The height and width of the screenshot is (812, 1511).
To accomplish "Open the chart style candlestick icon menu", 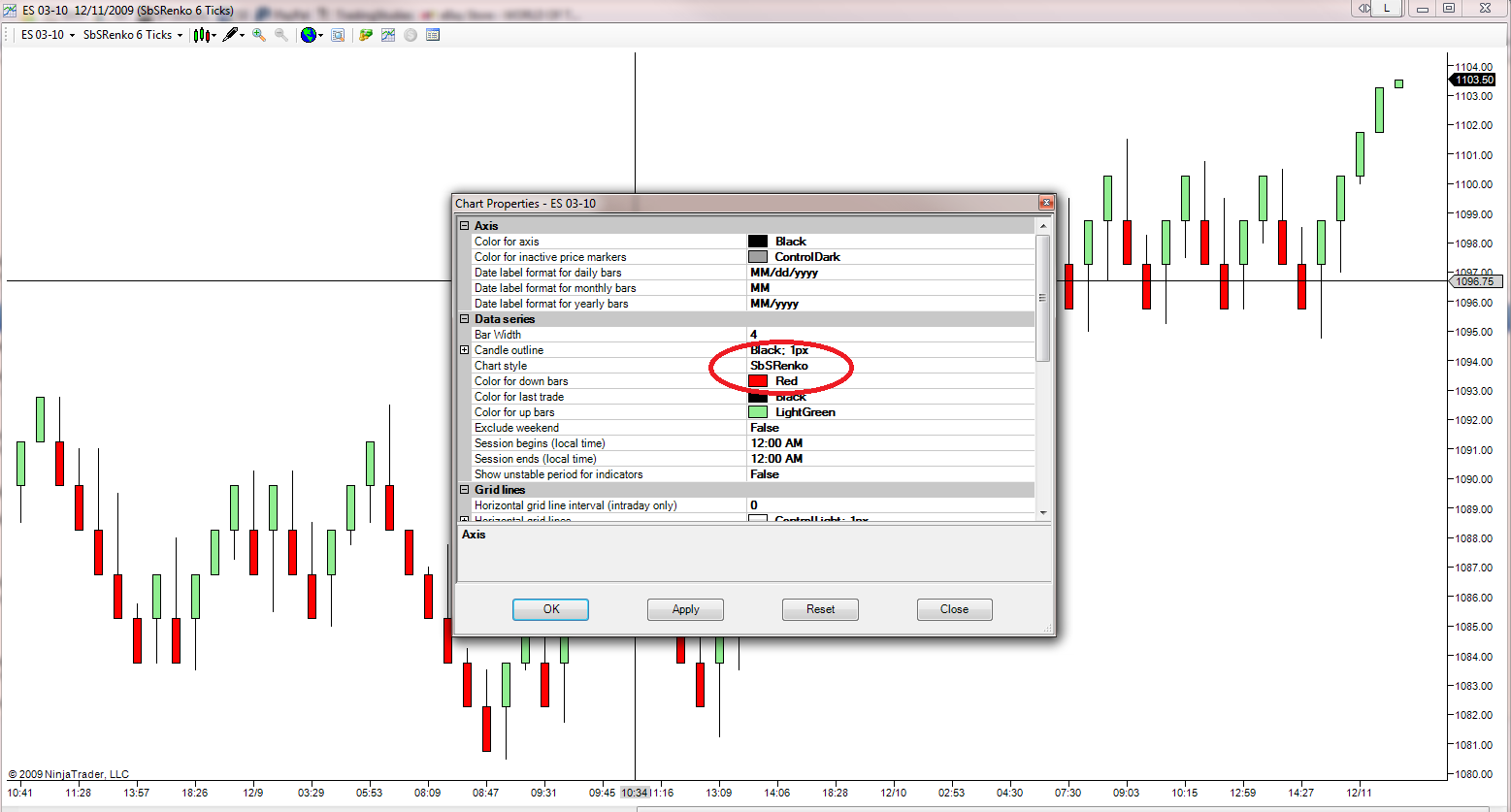I will click(204, 35).
